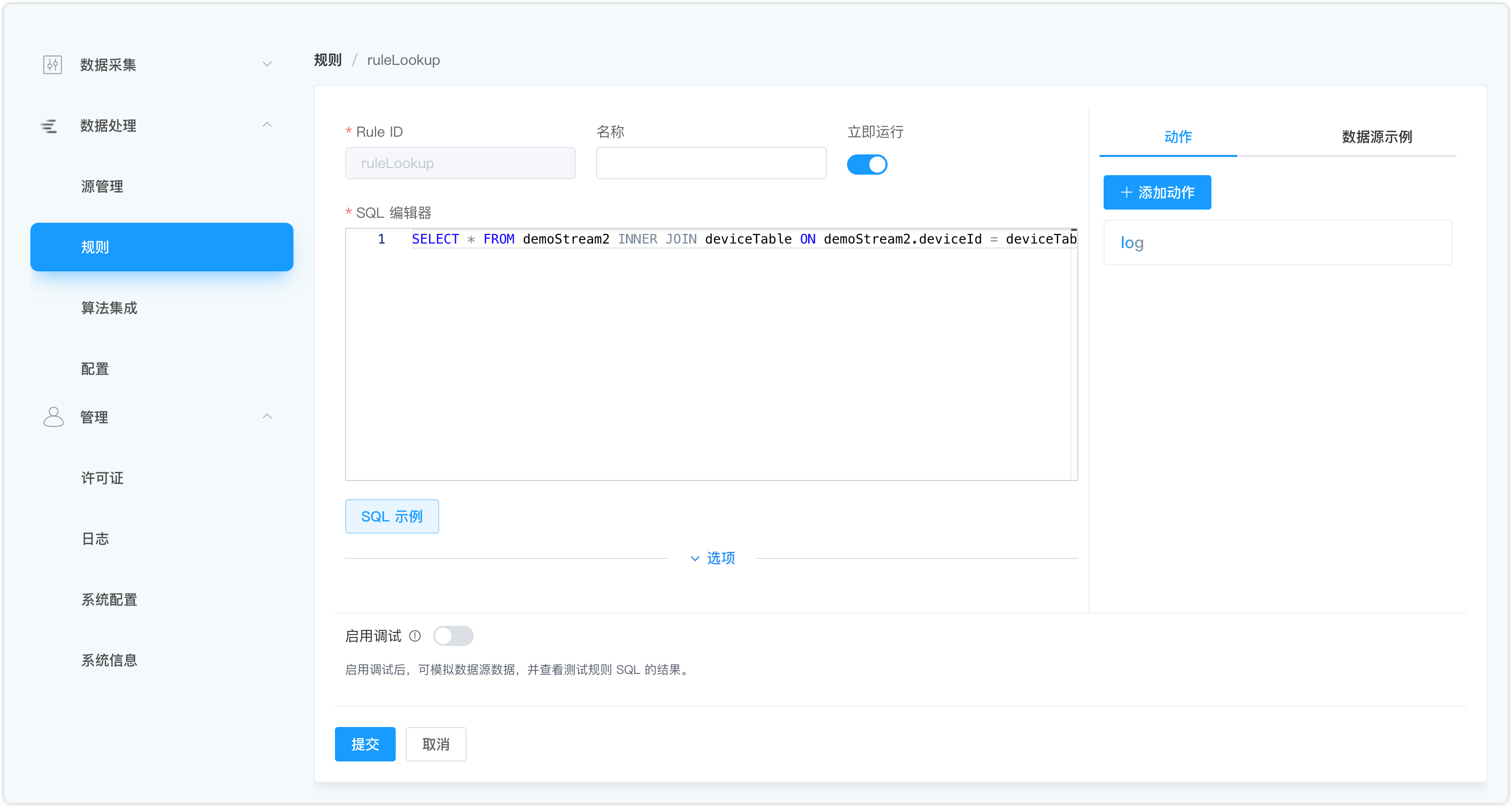Click the 名称 name input field

(710, 164)
